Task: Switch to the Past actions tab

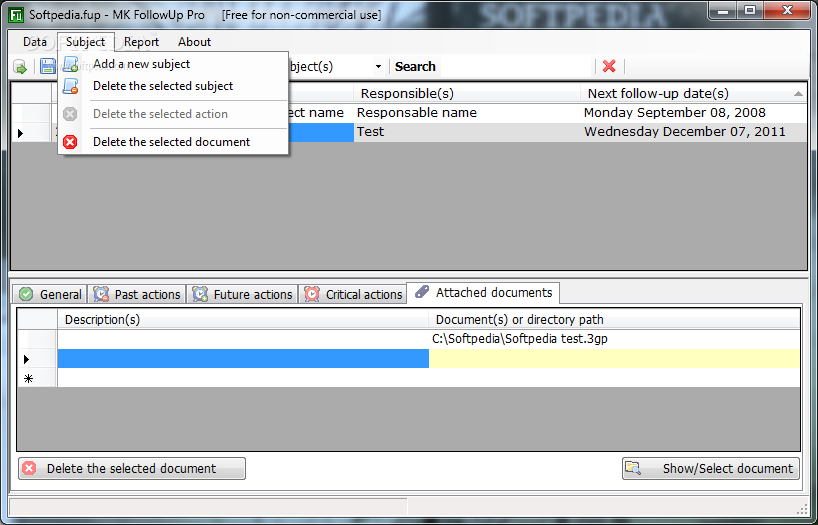Action: coord(137,294)
